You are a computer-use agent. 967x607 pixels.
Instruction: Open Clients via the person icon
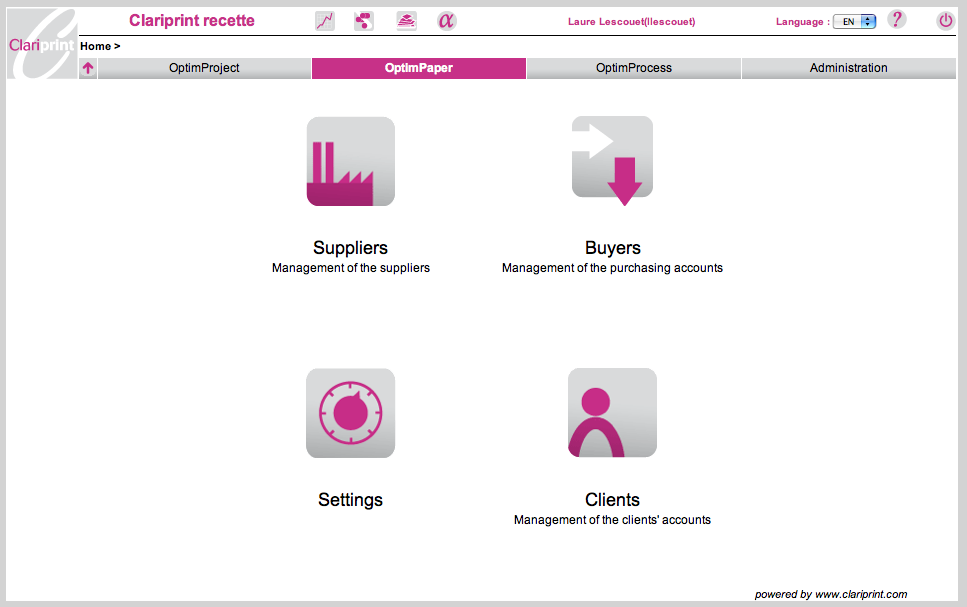pyautogui.click(x=612, y=413)
